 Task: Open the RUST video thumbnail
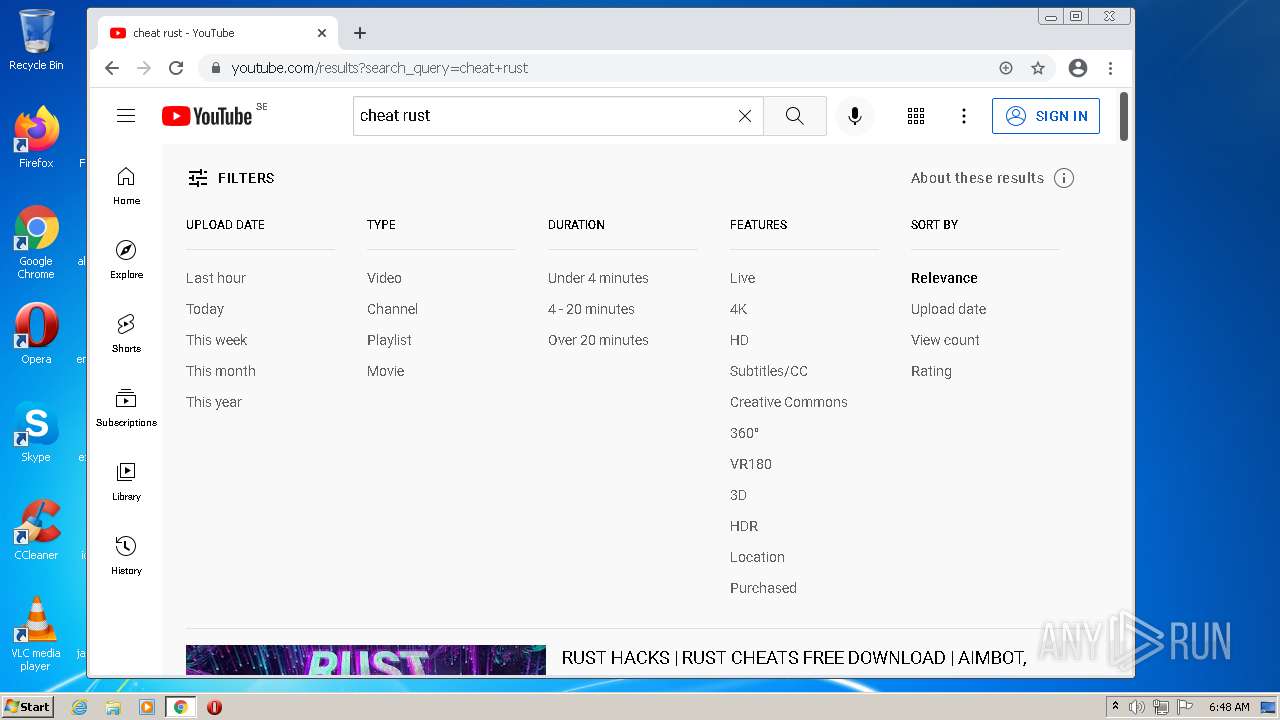366,660
